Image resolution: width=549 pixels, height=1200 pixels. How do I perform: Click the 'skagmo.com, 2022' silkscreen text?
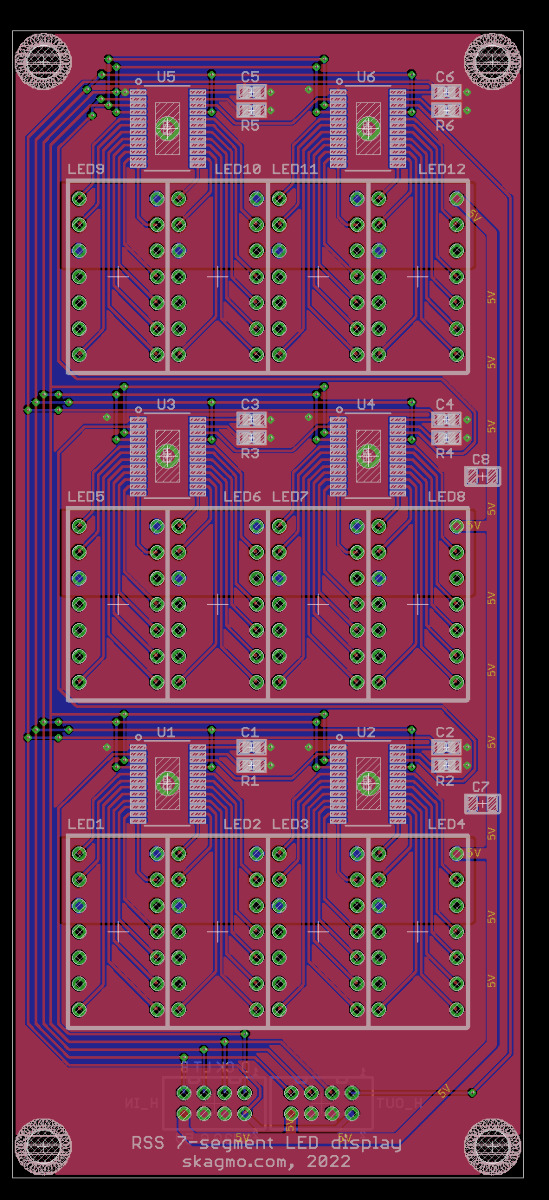[x=266, y=1161]
